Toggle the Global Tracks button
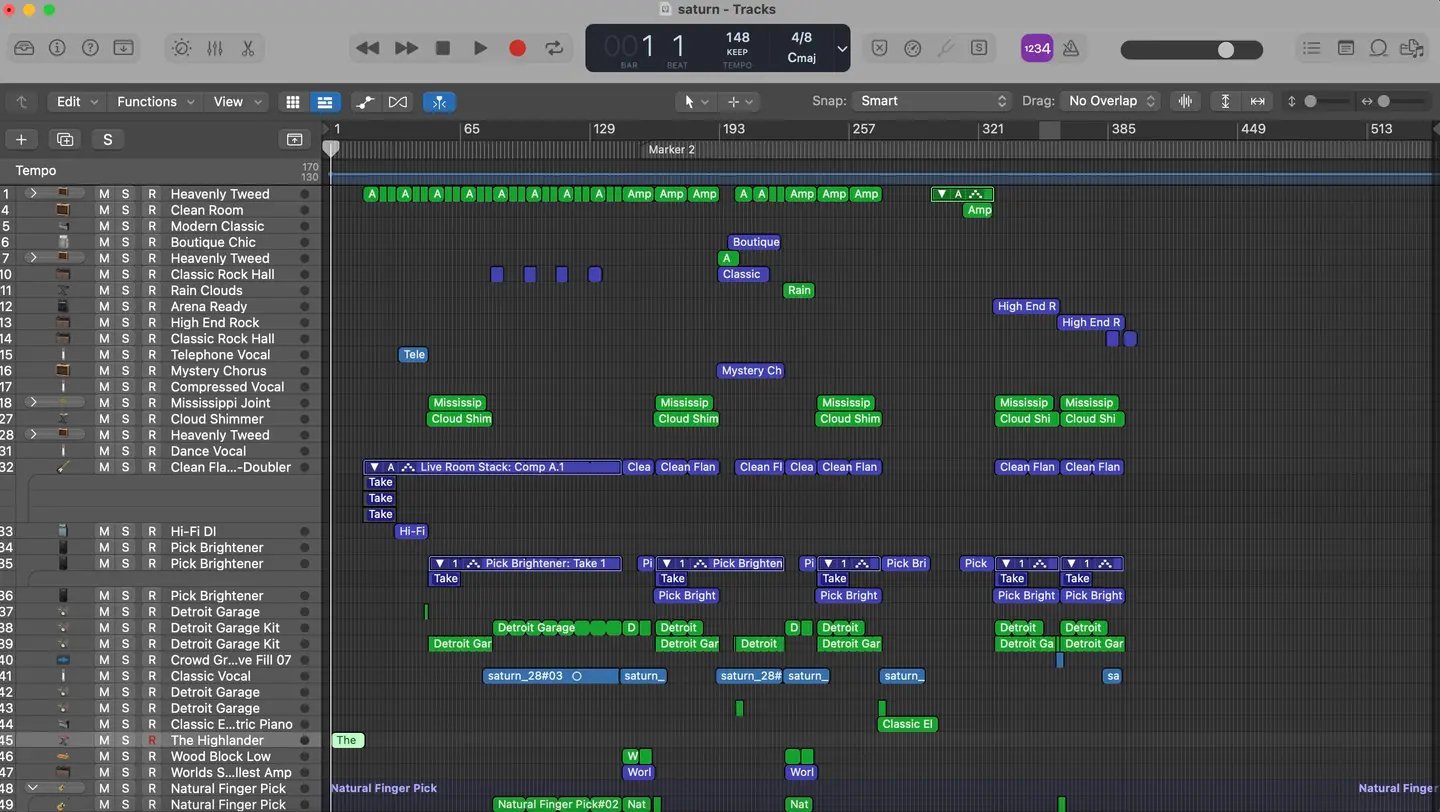The image size is (1440, 812). point(295,139)
